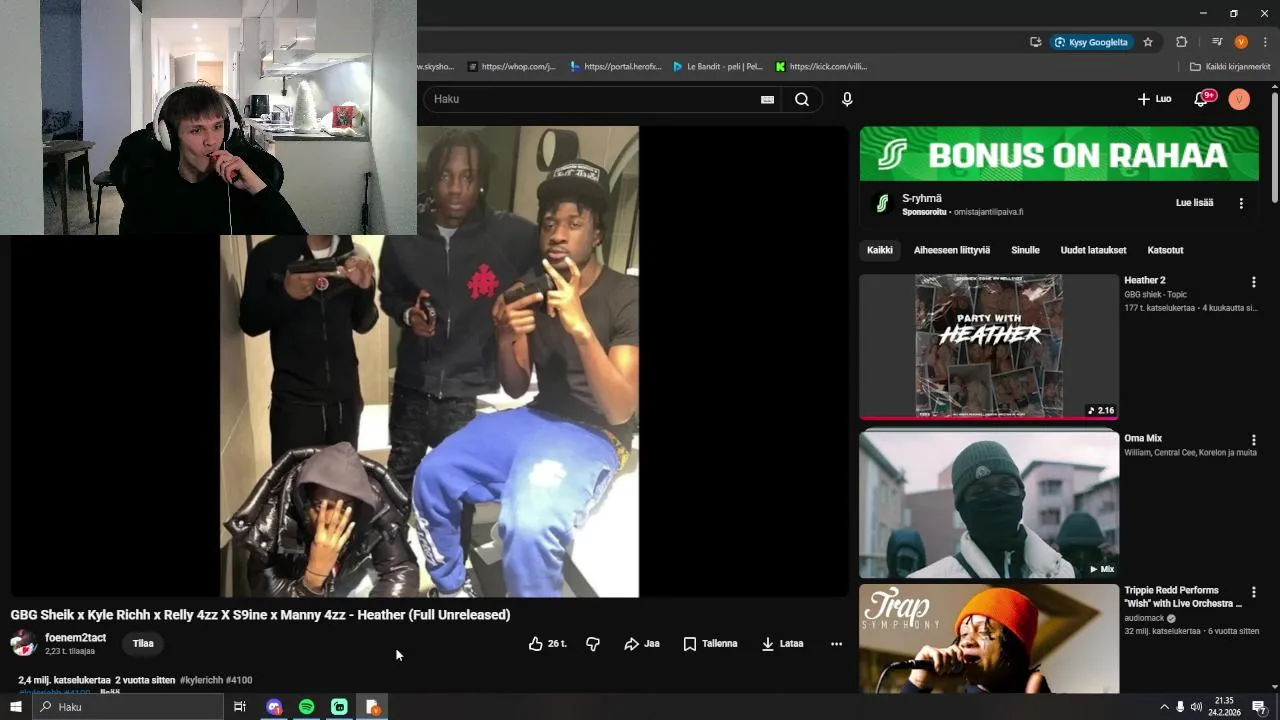1280x720 pixels.
Task: Open options menu for the S-ryhmä ad
Action: pyautogui.click(x=1241, y=203)
